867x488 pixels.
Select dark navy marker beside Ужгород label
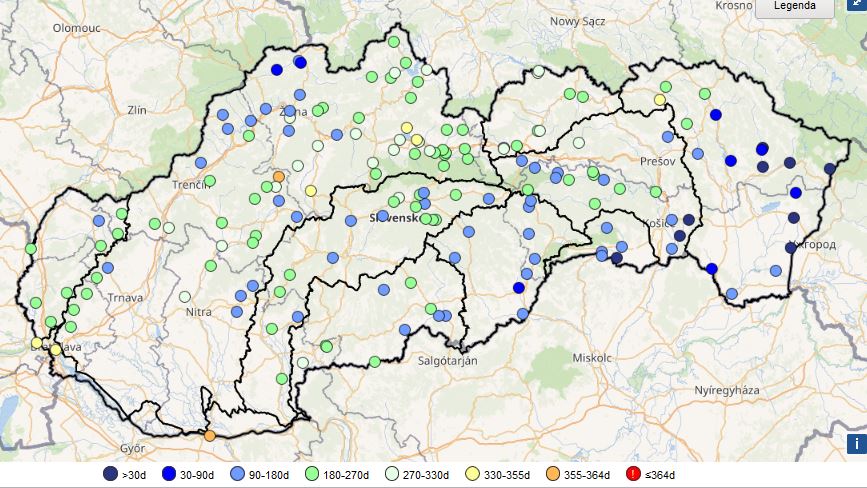[790, 247]
